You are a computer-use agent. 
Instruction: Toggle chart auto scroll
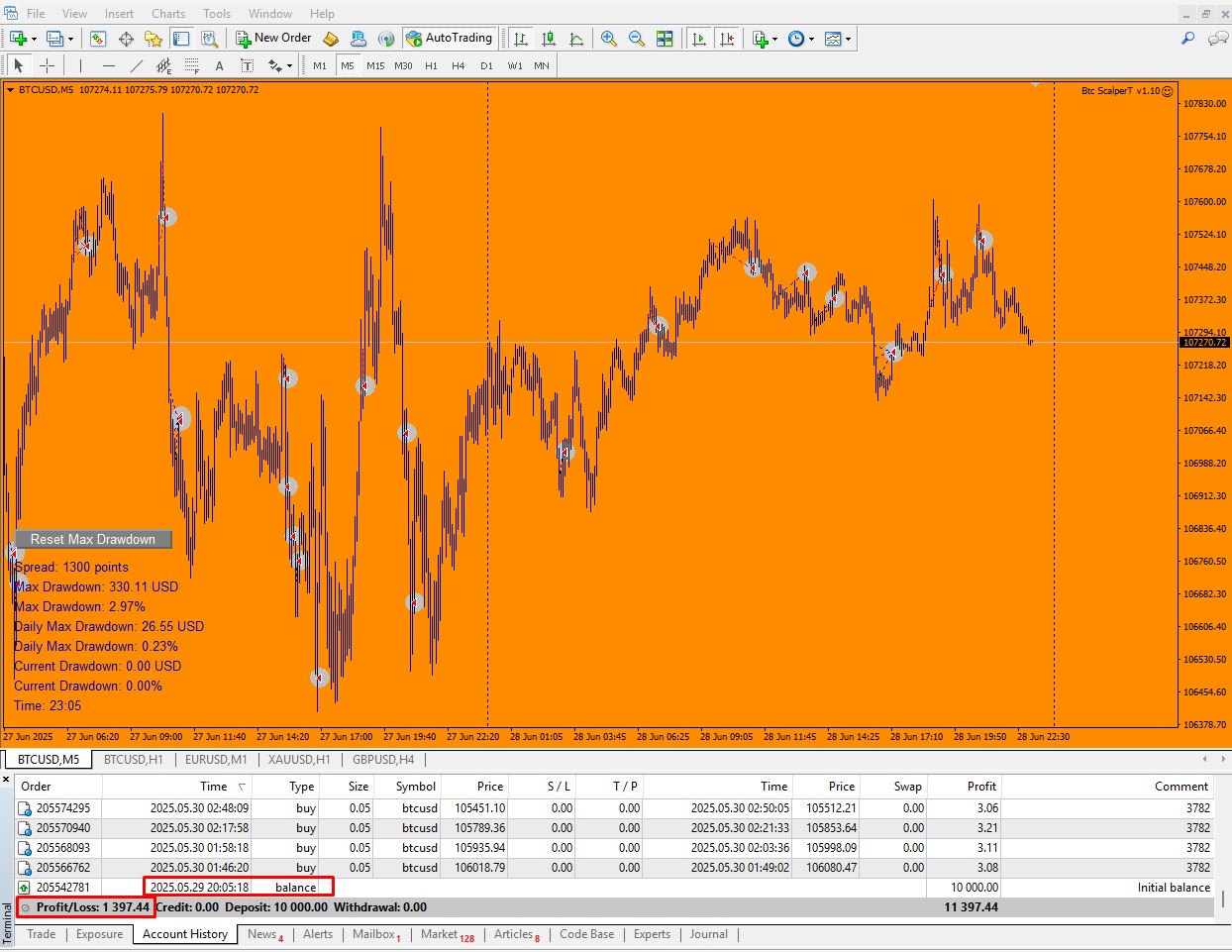point(699,39)
